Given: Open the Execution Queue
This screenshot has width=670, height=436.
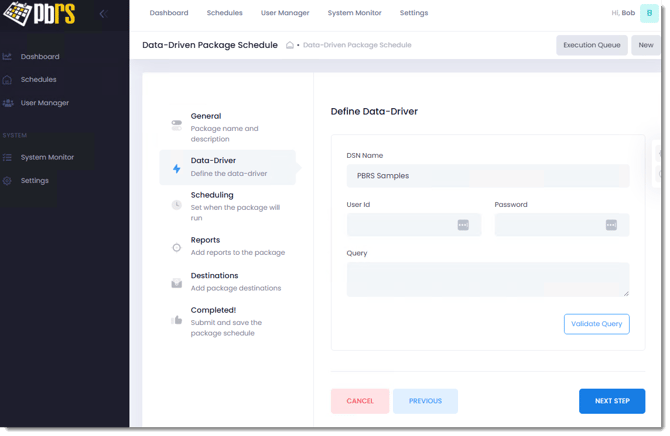Looking at the screenshot, I should (x=591, y=45).
